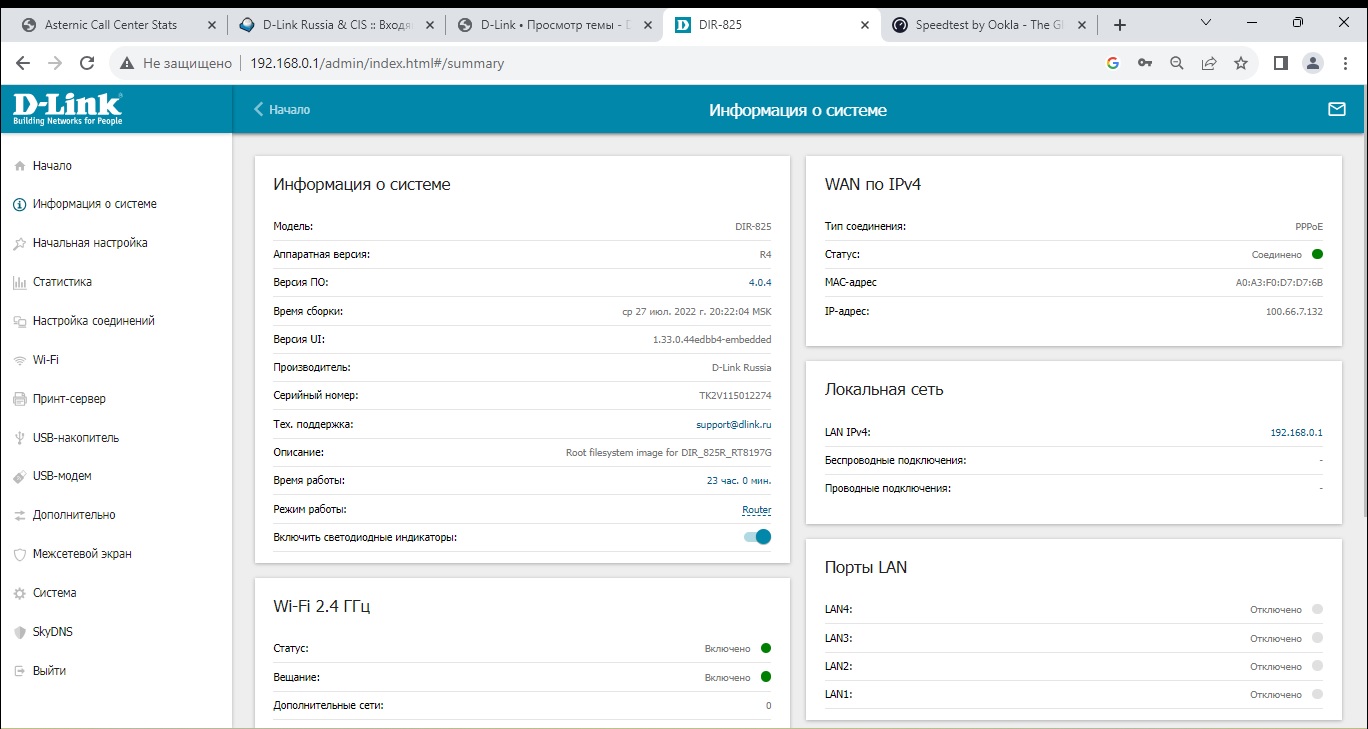This screenshot has height=729, width=1368.
Task: Go back using Начало header link
Action: [282, 110]
